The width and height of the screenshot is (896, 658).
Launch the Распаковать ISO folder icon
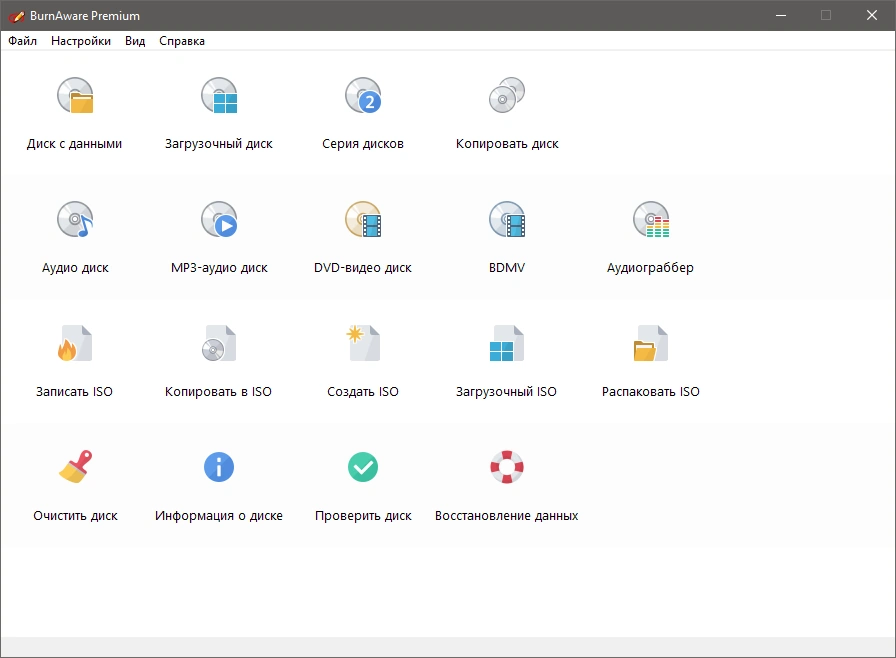651,343
